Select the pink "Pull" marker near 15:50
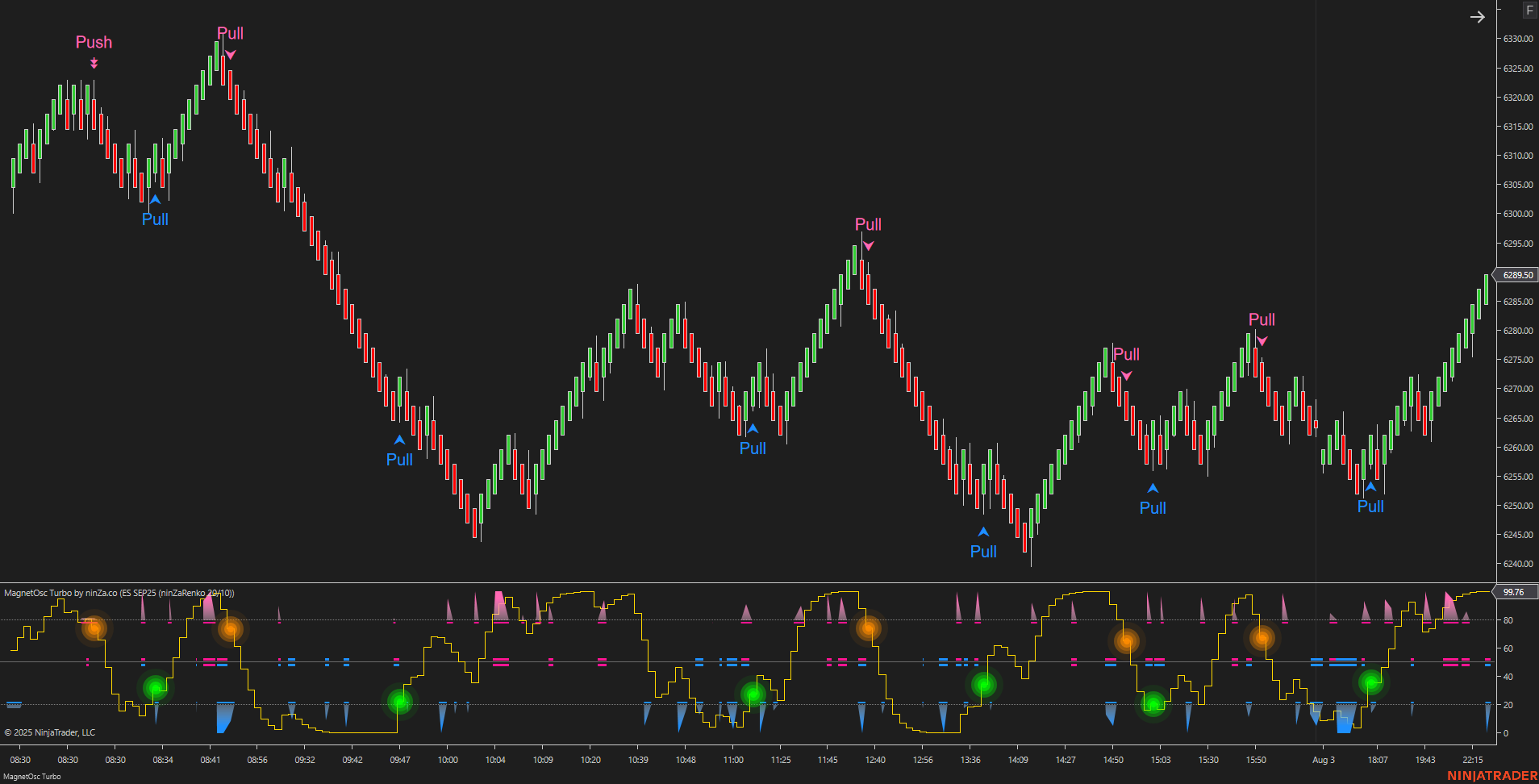1539x784 pixels. [x=1262, y=320]
